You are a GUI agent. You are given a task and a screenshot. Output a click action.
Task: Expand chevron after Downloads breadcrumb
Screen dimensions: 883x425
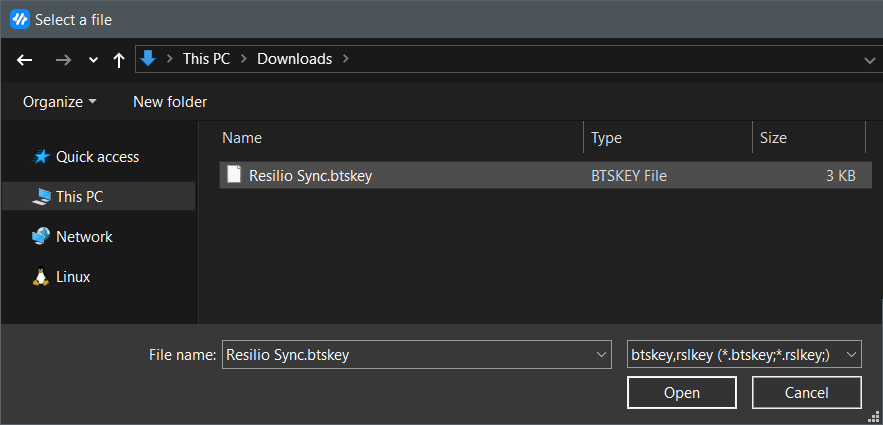point(346,59)
